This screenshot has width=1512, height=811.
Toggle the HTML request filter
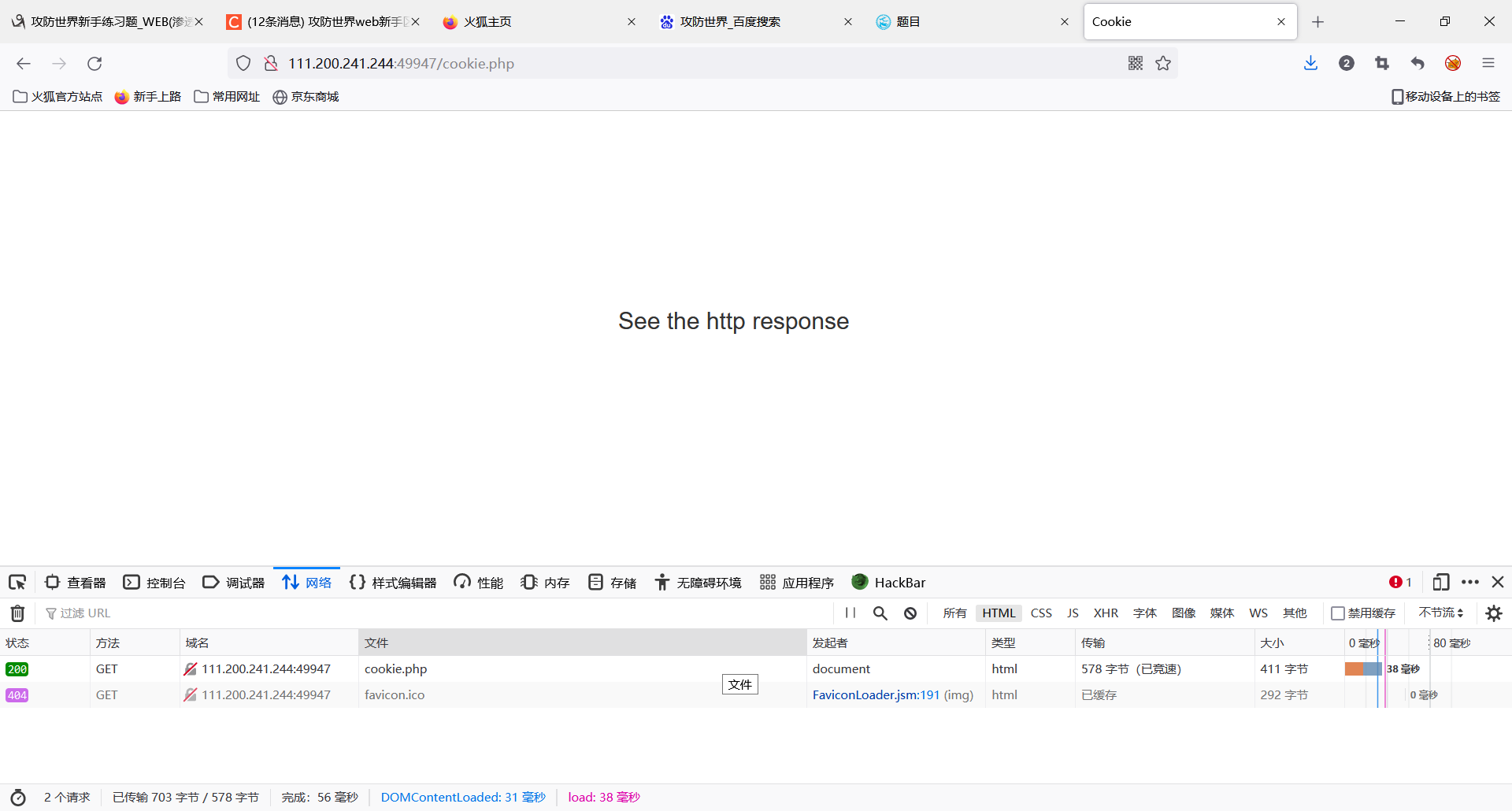(999, 613)
